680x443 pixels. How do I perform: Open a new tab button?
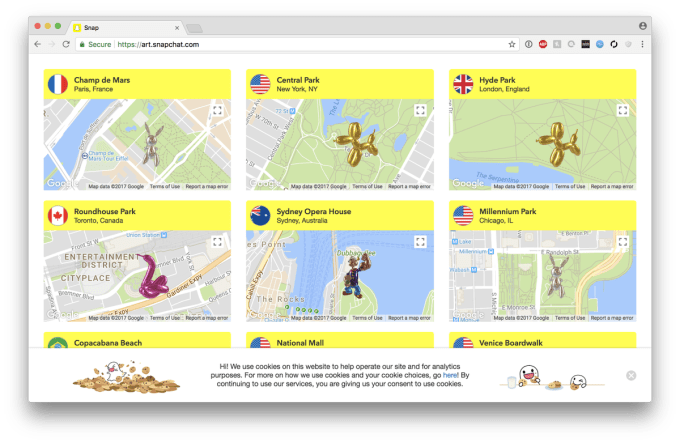pyautogui.click(x=194, y=29)
